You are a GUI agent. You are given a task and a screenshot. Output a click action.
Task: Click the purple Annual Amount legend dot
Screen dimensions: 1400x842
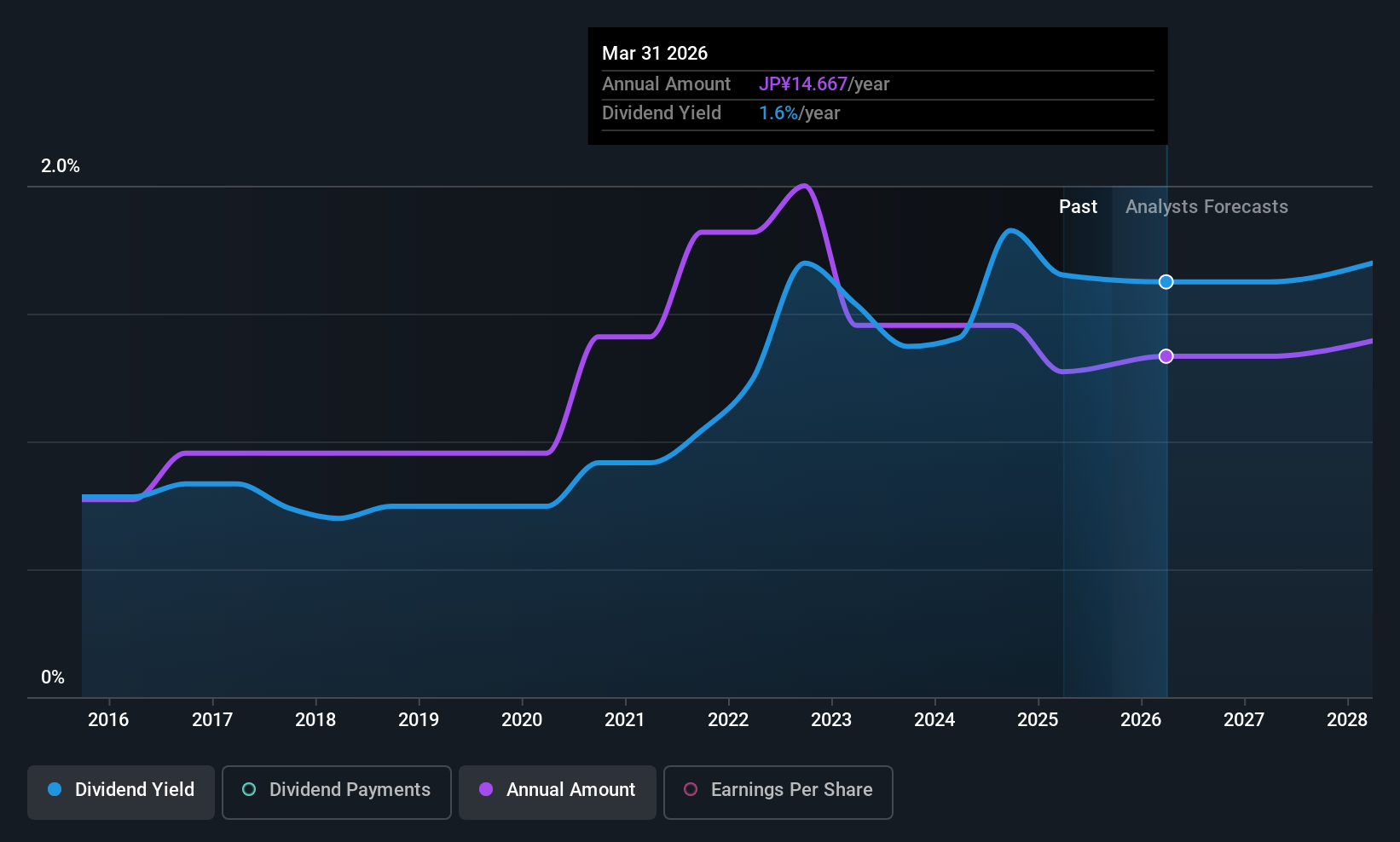[x=486, y=789]
